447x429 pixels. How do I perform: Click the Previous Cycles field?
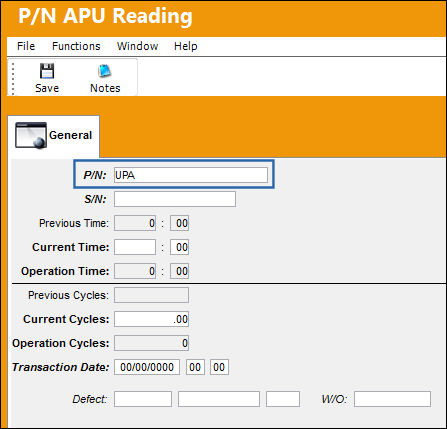coord(151,295)
